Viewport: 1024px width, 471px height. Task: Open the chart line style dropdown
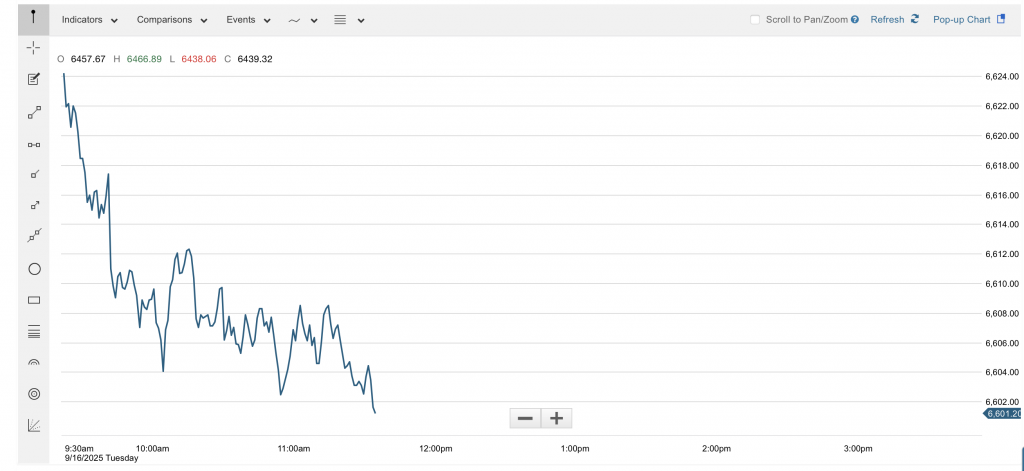[303, 20]
